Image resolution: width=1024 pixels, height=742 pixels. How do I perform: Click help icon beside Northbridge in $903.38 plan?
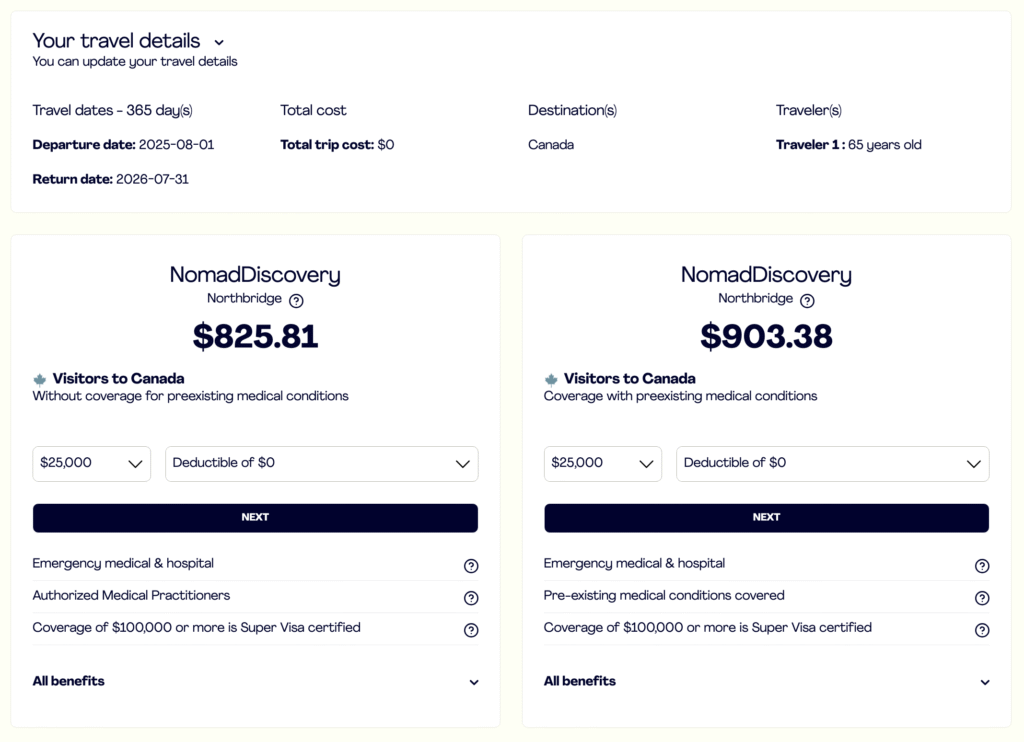point(807,300)
